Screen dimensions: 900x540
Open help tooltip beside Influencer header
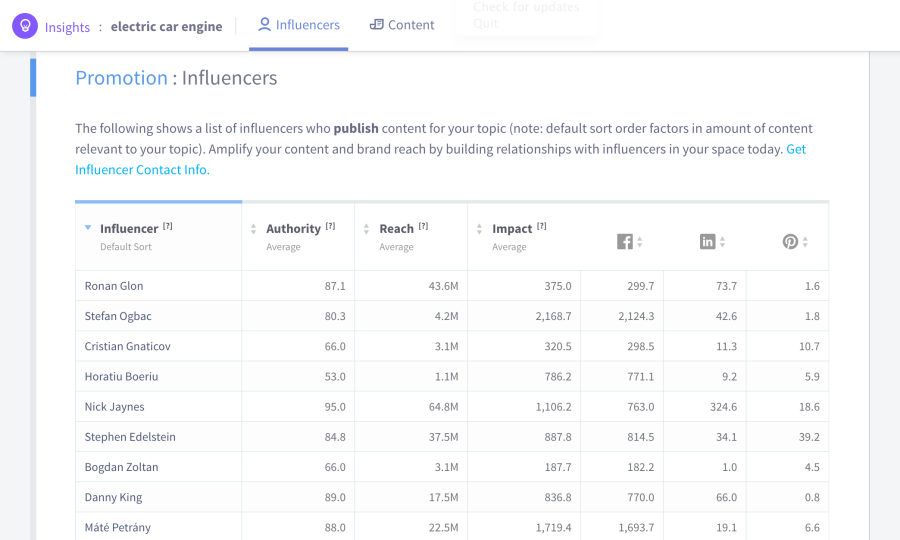tap(168, 226)
